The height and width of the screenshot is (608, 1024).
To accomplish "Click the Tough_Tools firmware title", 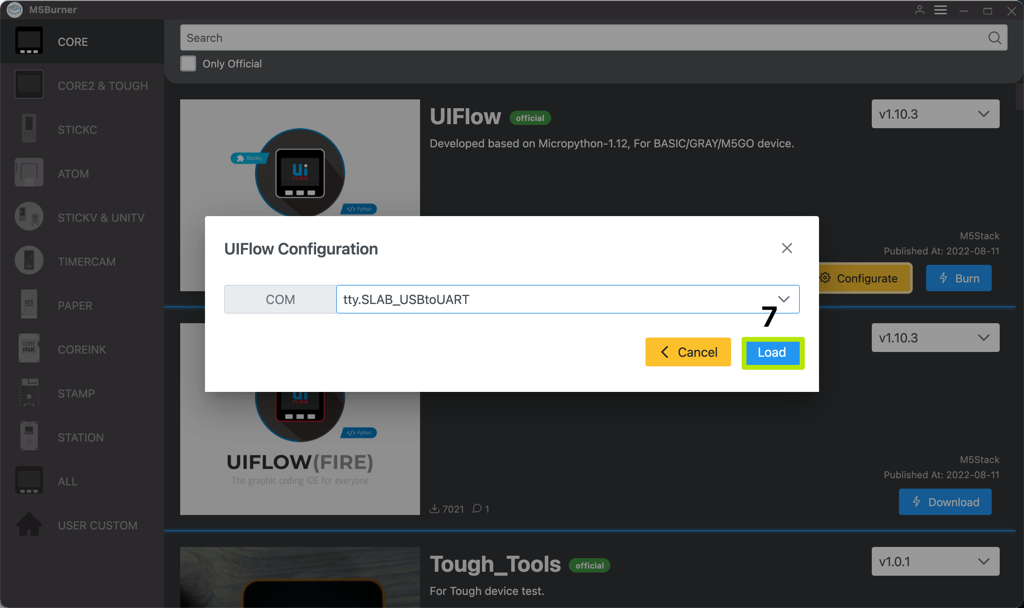I will coord(495,564).
